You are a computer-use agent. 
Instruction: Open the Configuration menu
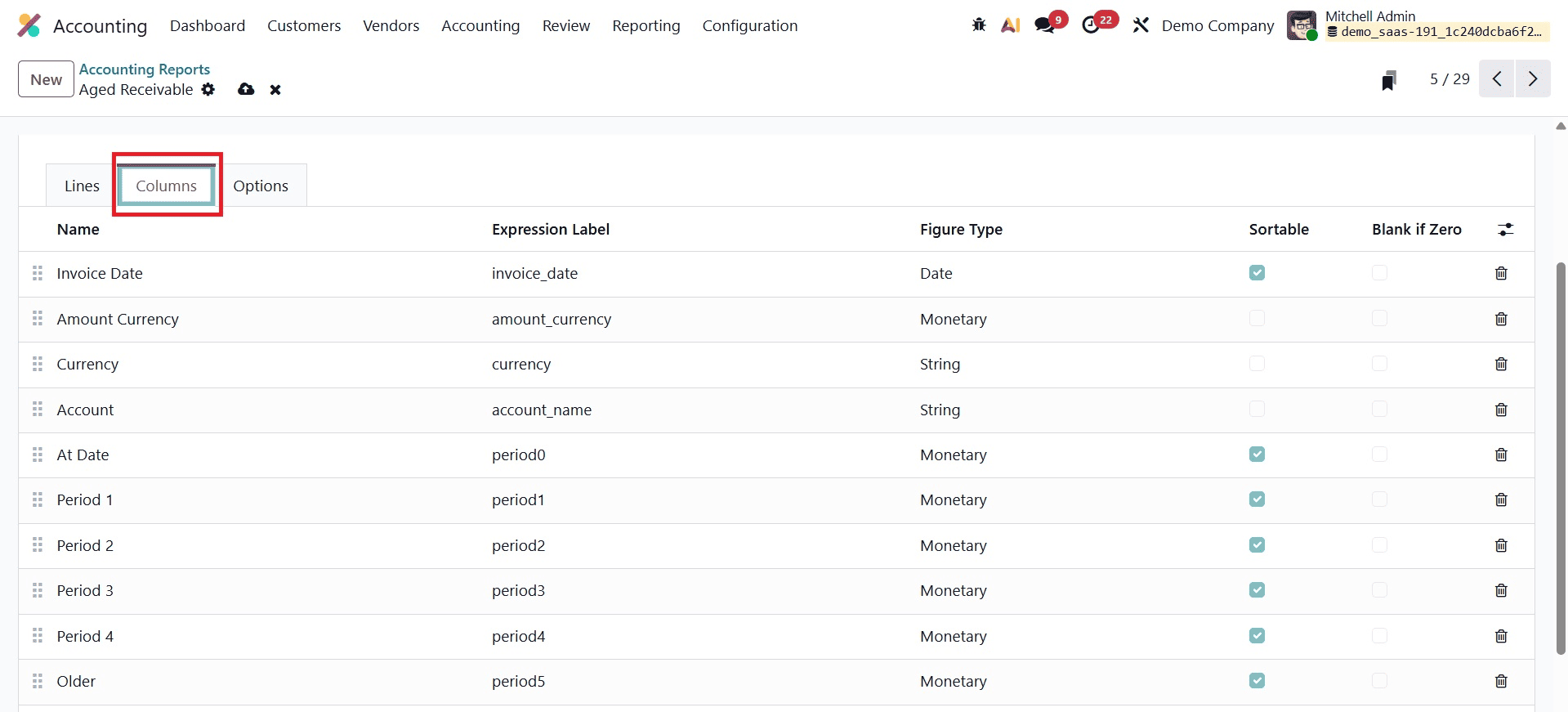click(749, 26)
